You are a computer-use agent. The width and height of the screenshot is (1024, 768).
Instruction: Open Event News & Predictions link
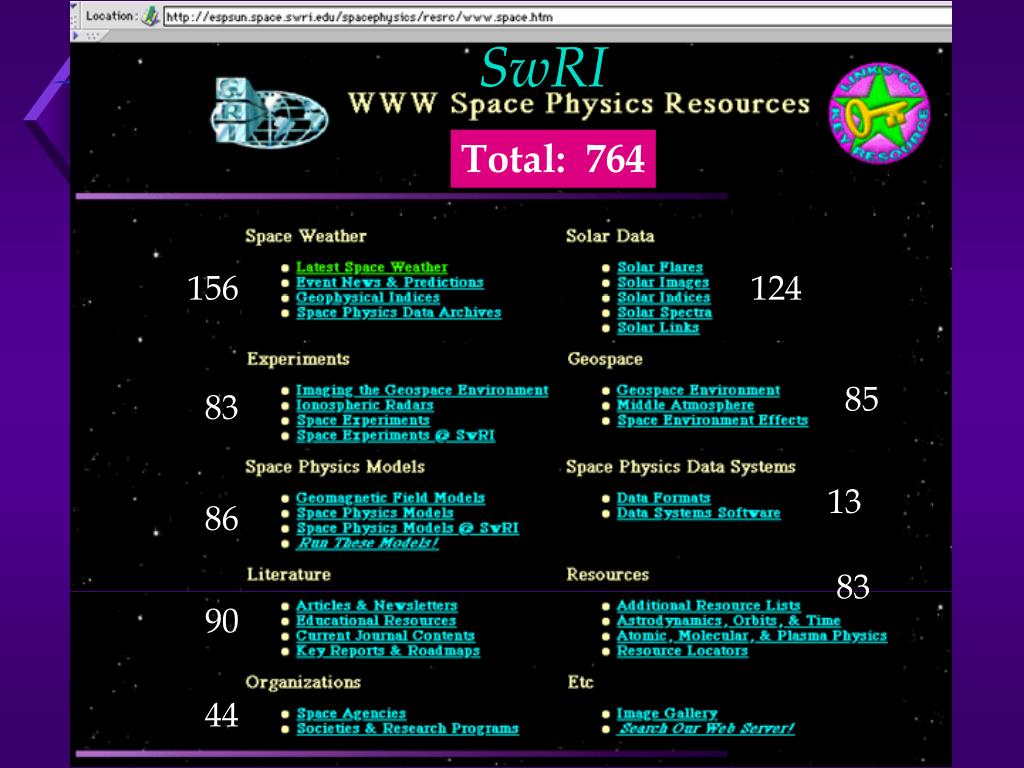click(390, 282)
